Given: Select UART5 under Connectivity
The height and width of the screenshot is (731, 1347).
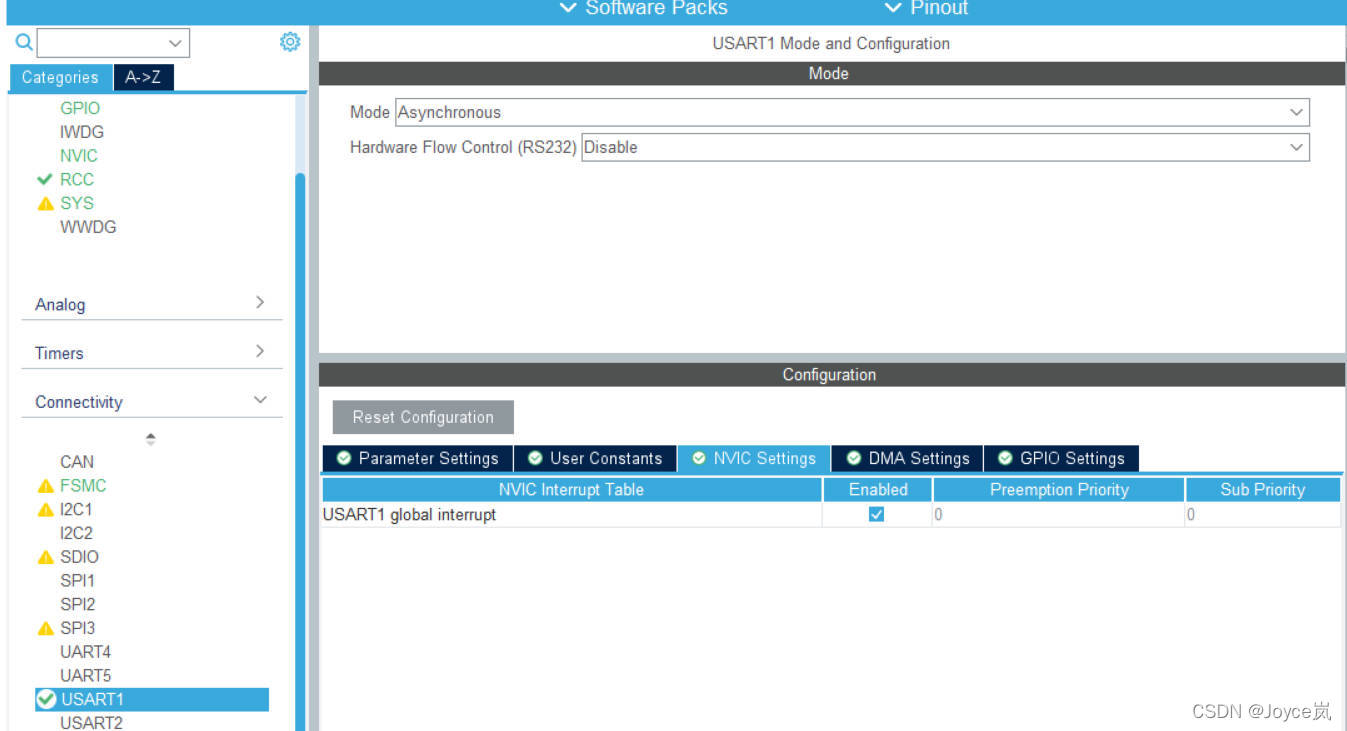Looking at the screenshot, I should 85,676.
